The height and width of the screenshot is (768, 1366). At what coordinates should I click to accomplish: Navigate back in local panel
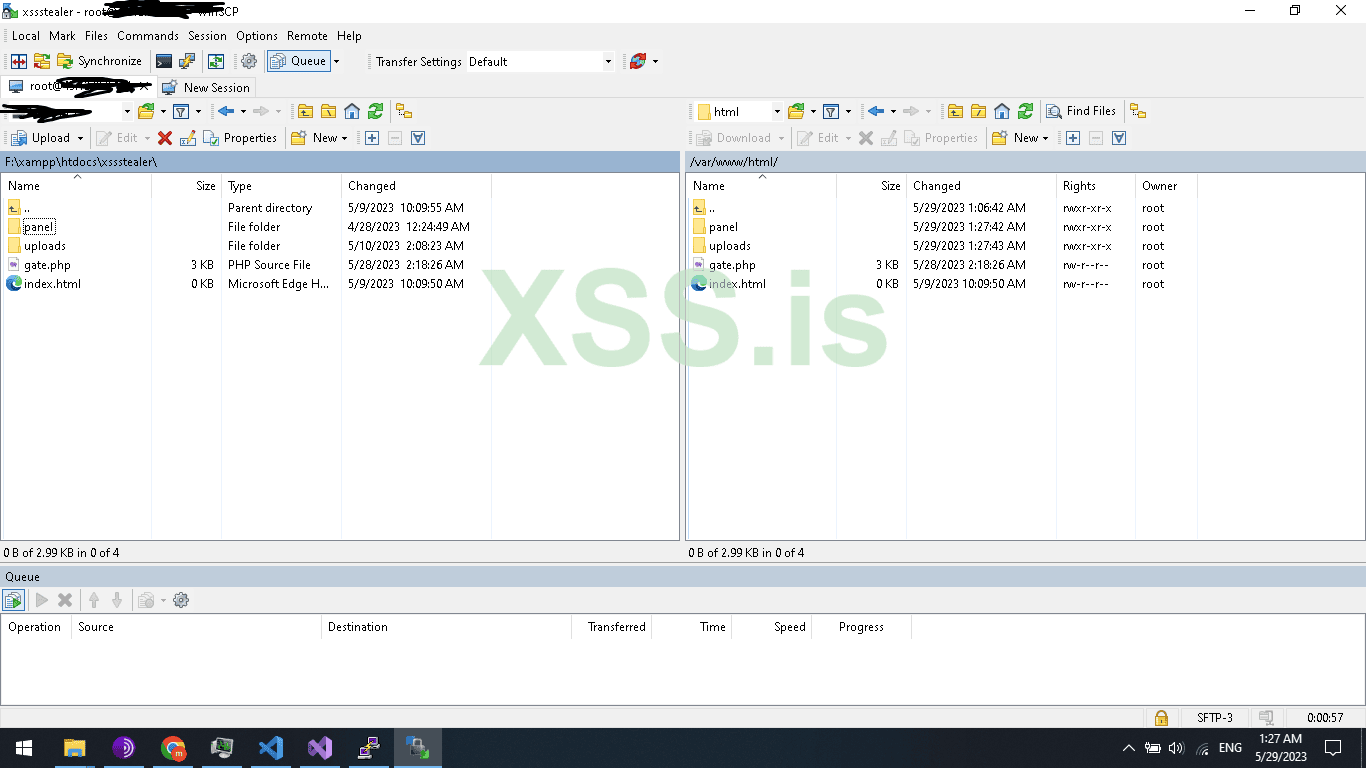point(225,111)
